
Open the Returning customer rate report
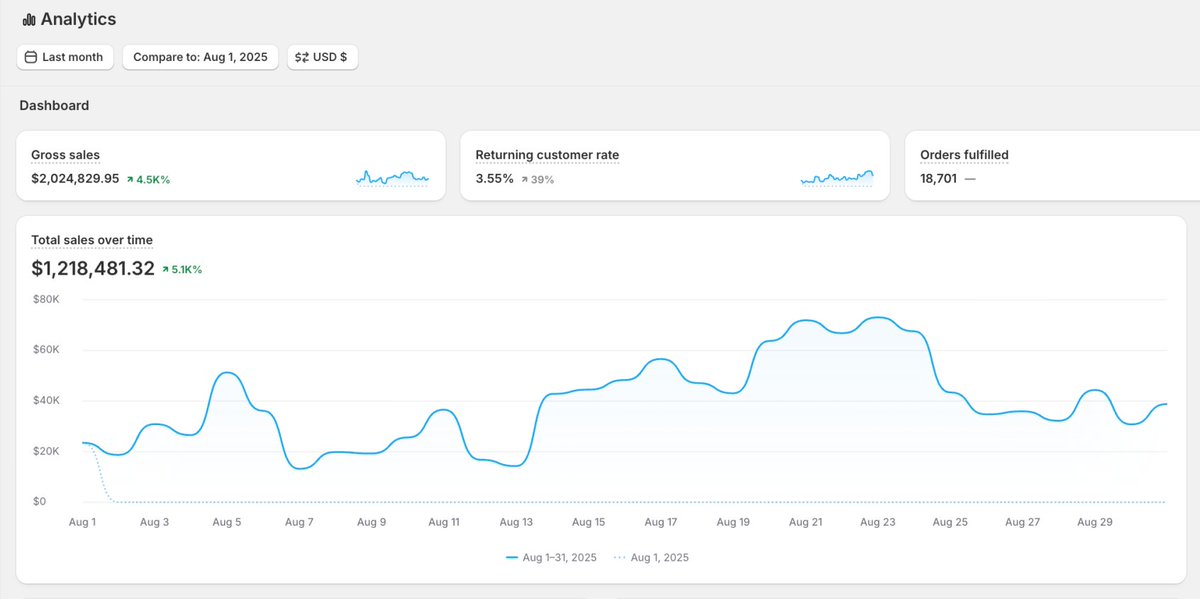pyautogui.click(x=547, y=155)
